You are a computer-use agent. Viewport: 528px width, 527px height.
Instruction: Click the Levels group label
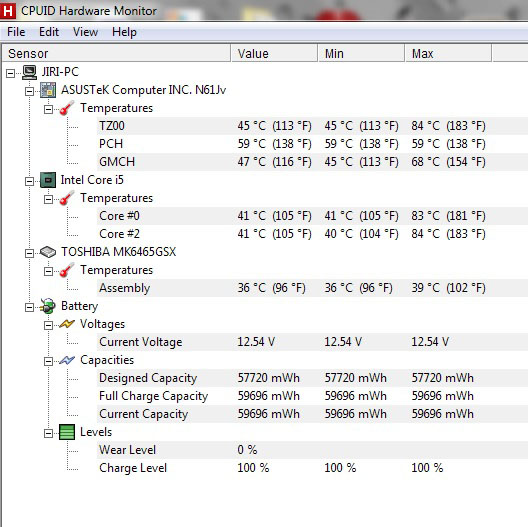(96, 432)
